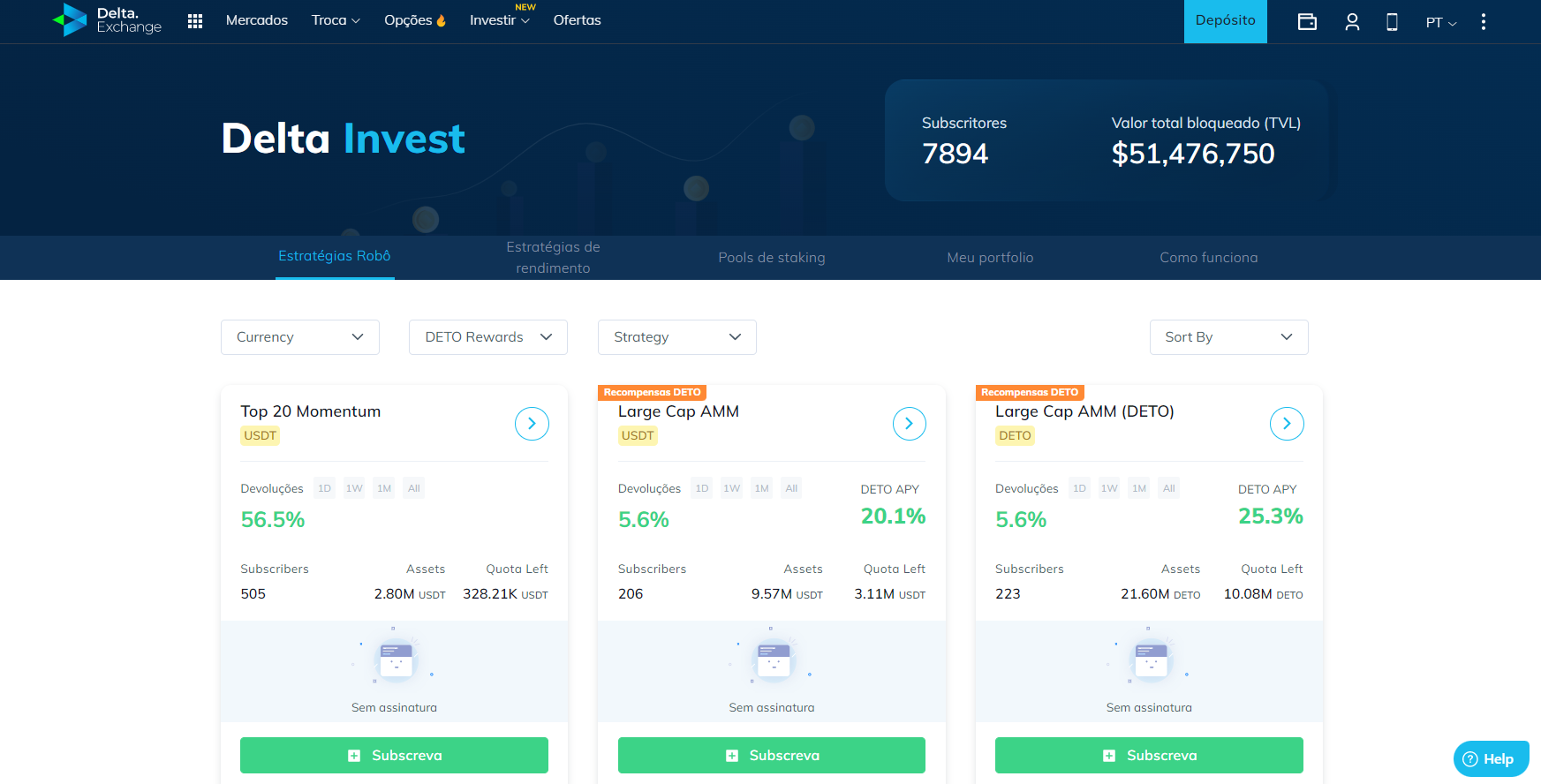Expand the Strategy filter dropdown
This screenshot has width=1541, height=784.
pos(677,337)
